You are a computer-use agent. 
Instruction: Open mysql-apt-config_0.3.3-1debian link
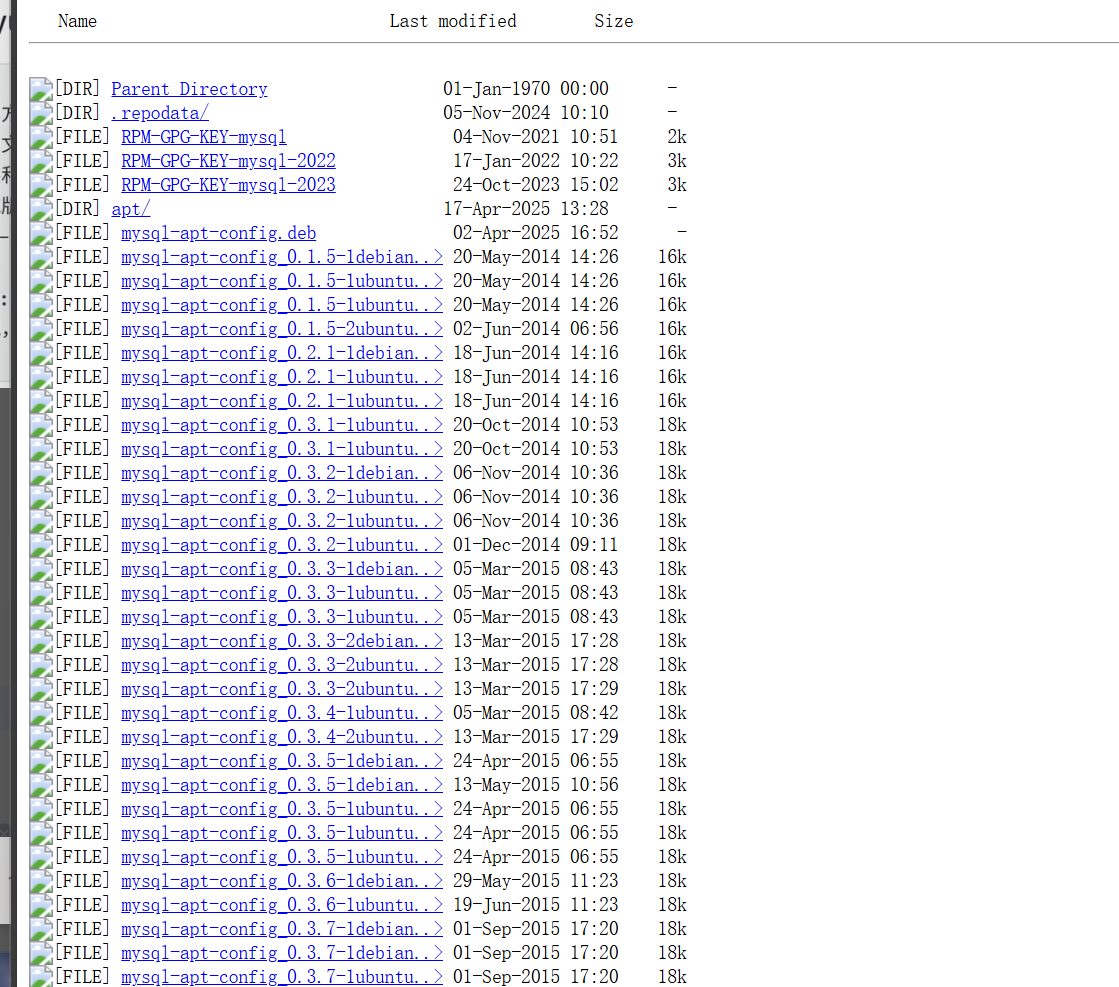[282, 570]
